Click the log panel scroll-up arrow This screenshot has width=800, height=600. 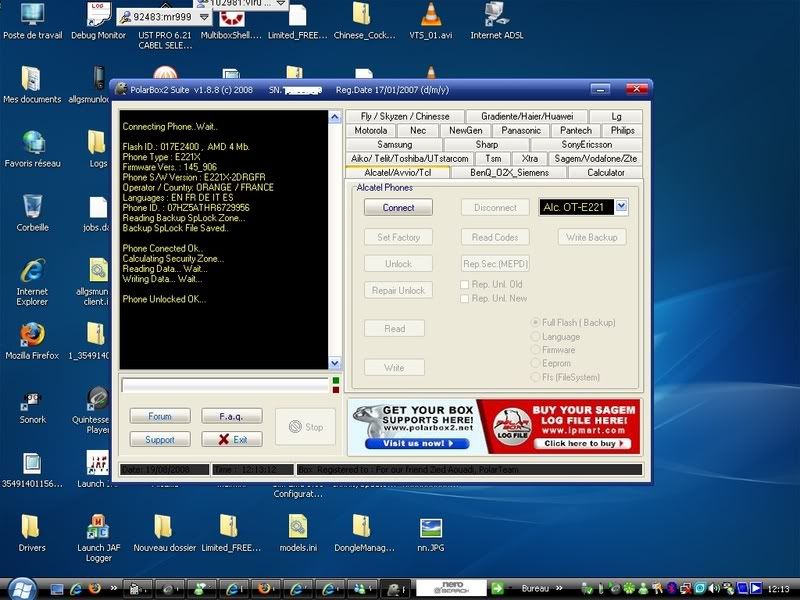click(x=335, y=117)
